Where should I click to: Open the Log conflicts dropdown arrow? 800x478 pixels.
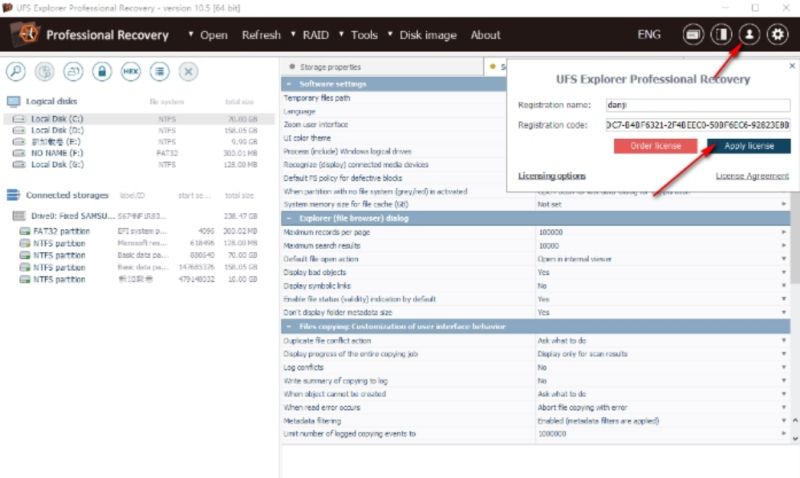pos(784,367)
